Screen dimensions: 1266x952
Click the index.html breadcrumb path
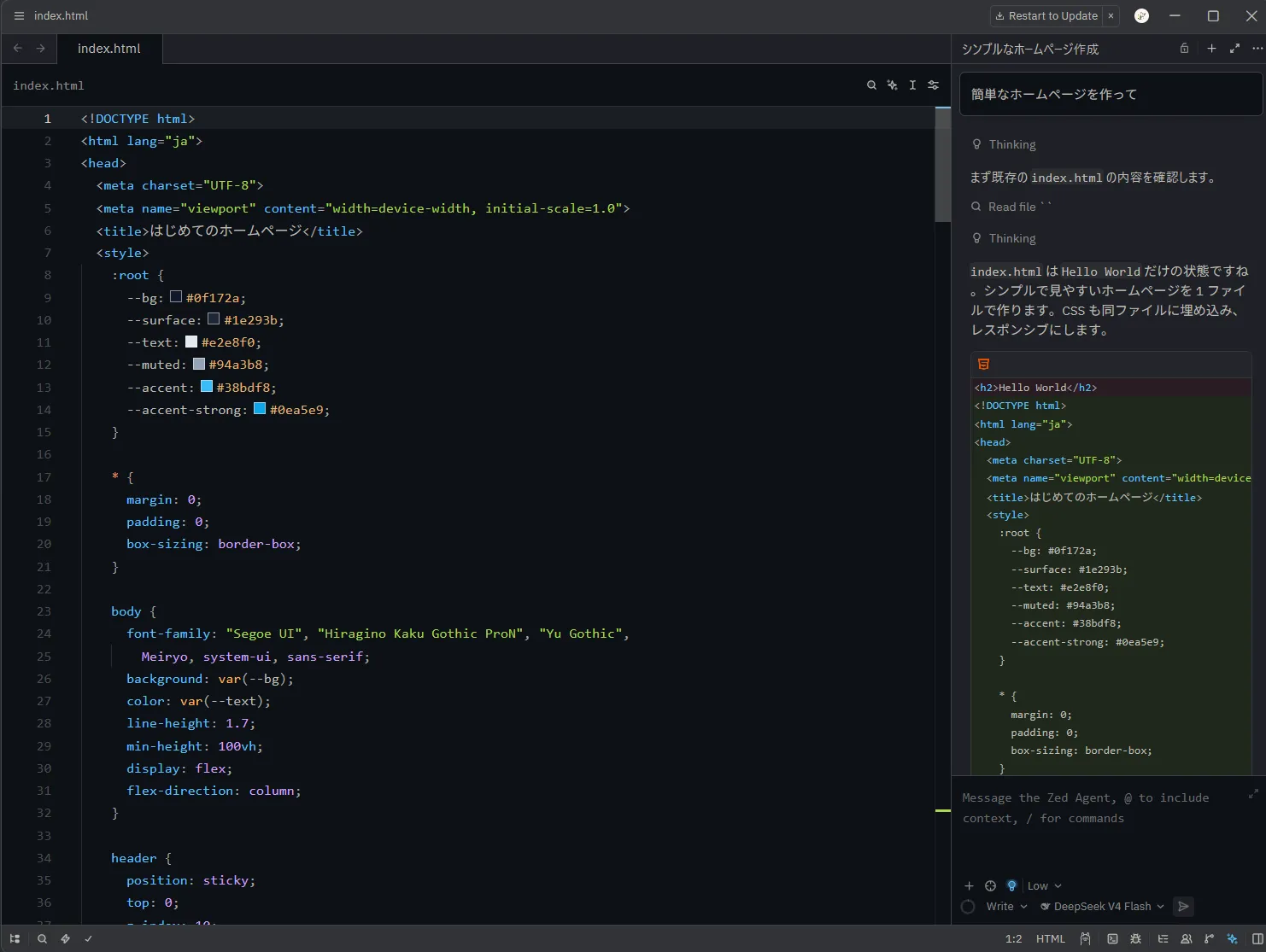pyautogui.click(x=49, y=85)
